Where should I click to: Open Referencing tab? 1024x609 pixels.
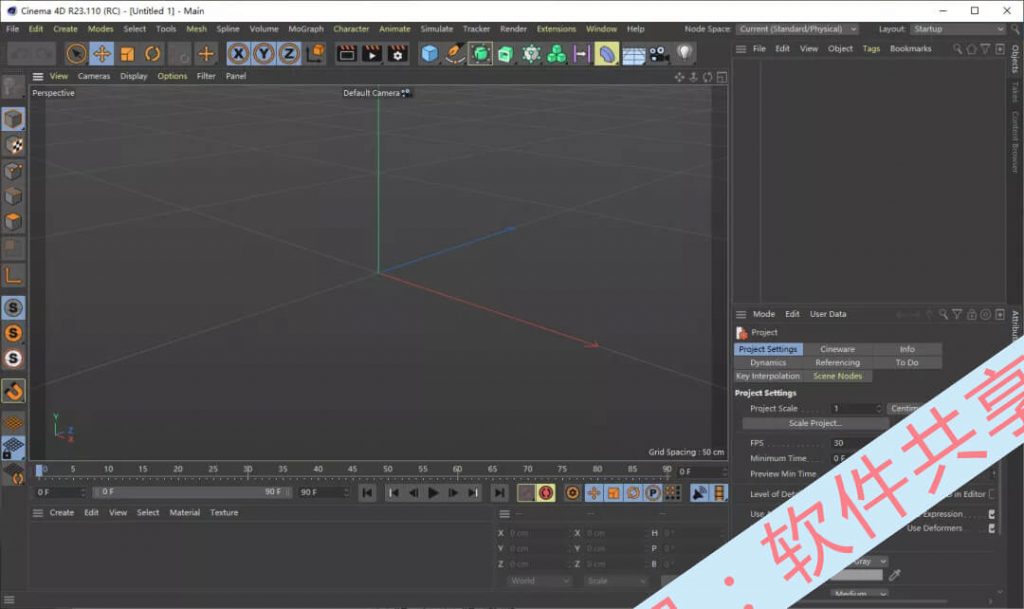pyautogui.click(x=837, y=362)
